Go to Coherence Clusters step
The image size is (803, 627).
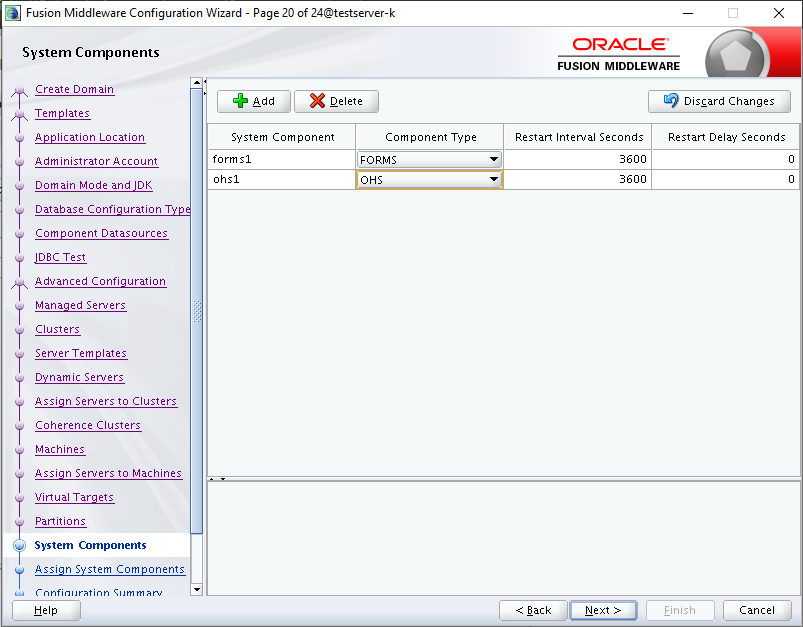coord(88,425)
